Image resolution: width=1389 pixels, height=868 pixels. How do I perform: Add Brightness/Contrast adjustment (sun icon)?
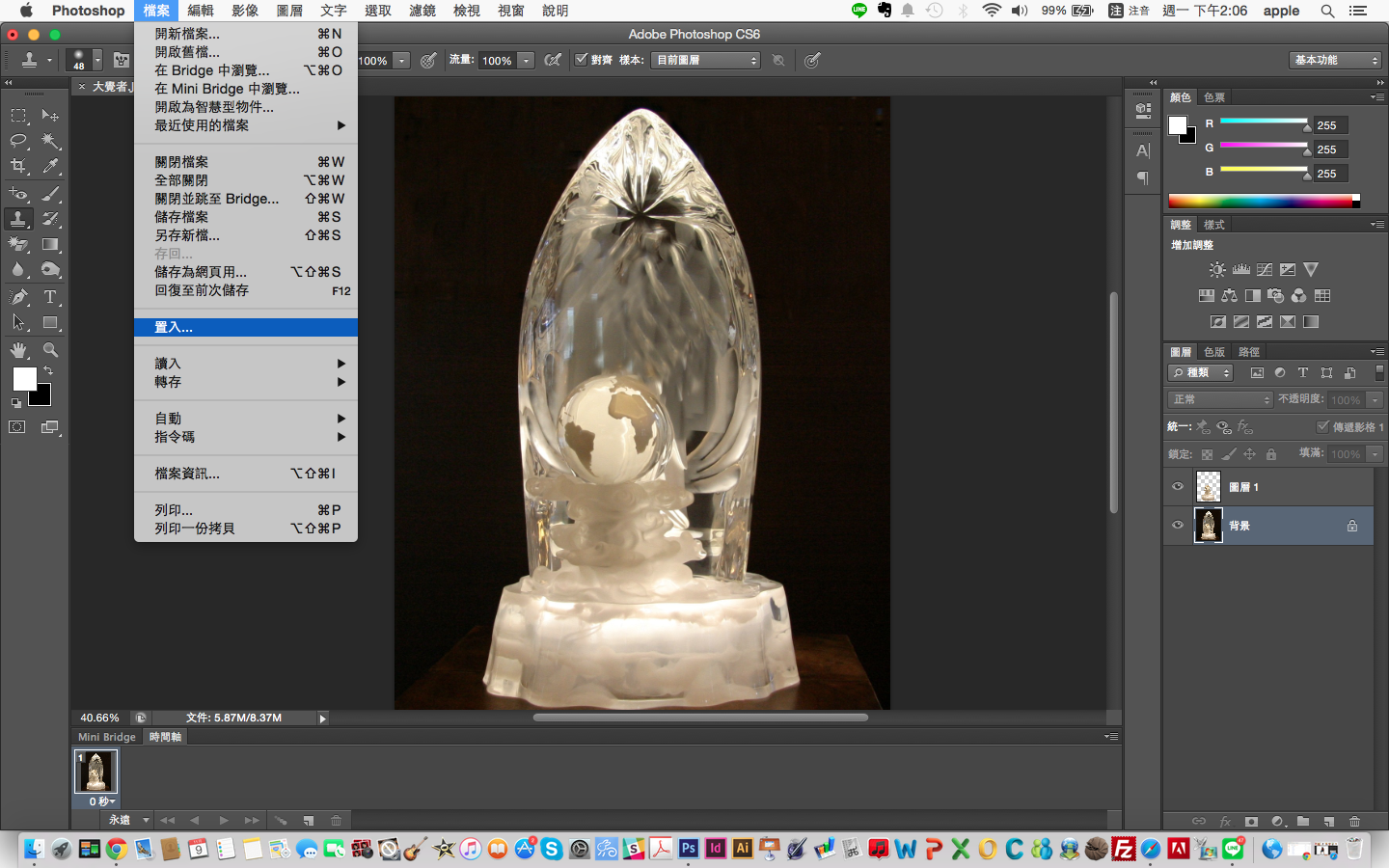coord(1217,270)
